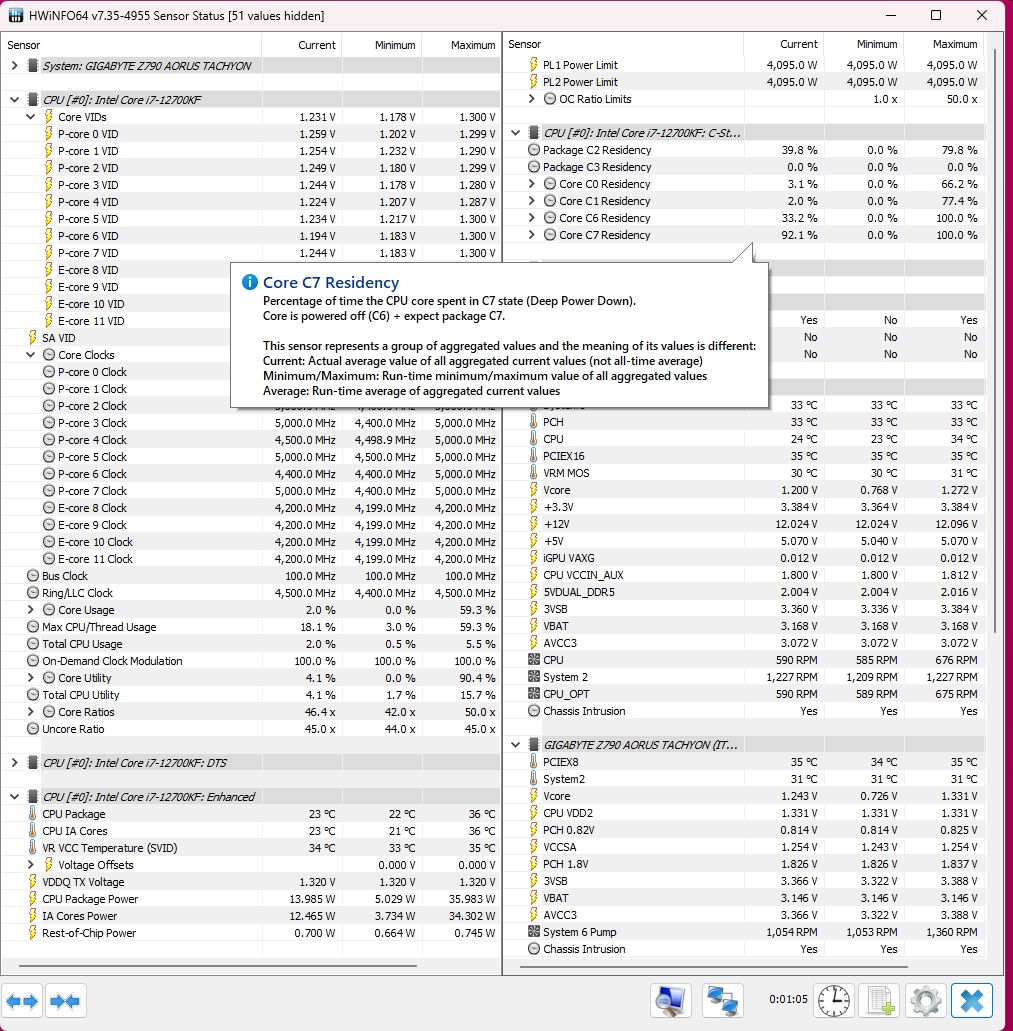
Task: Collapse the GIGABYTE Z790 AORUS TACHYON (IT... group
Action: [x=516, y=745]
